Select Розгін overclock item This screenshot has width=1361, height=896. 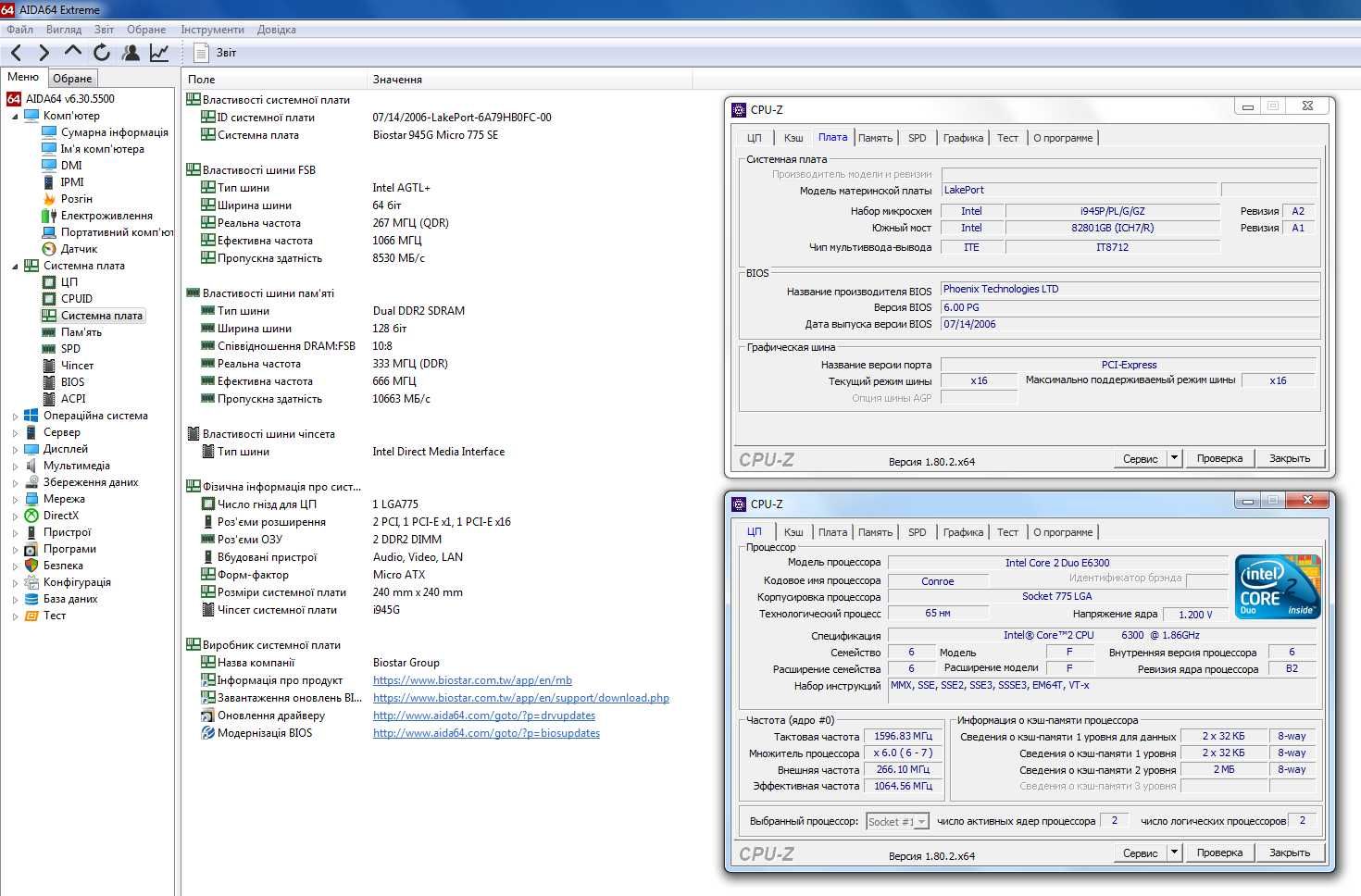click(x=77, y=199)
